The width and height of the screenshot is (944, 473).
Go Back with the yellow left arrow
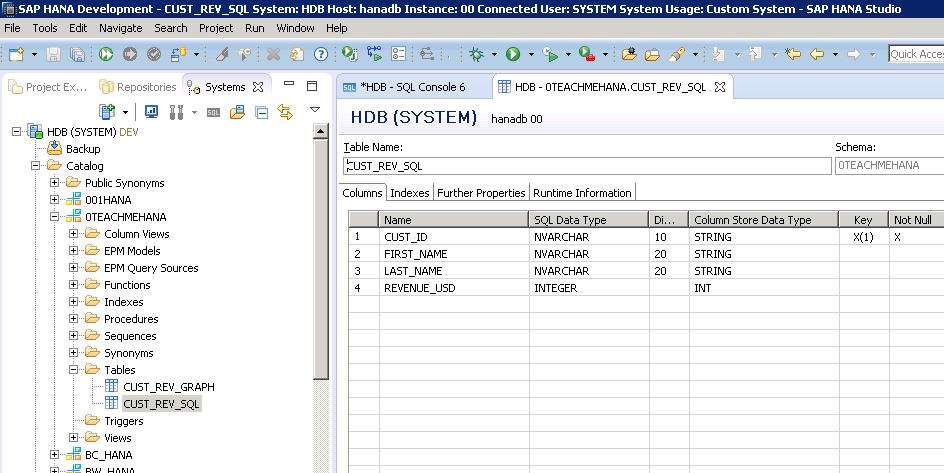click(817, 54)
